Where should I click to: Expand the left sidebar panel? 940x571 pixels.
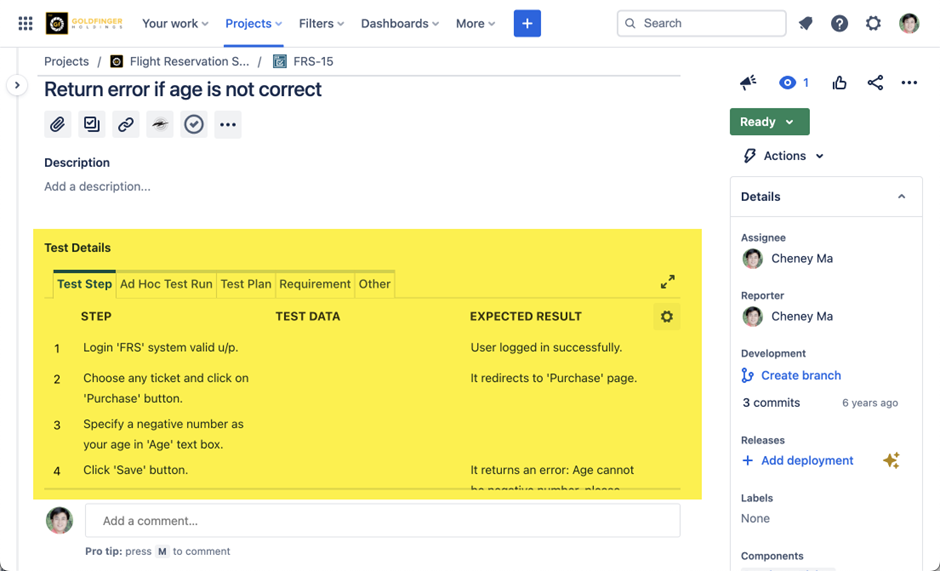pyautogui.click(x=17, y=86)
